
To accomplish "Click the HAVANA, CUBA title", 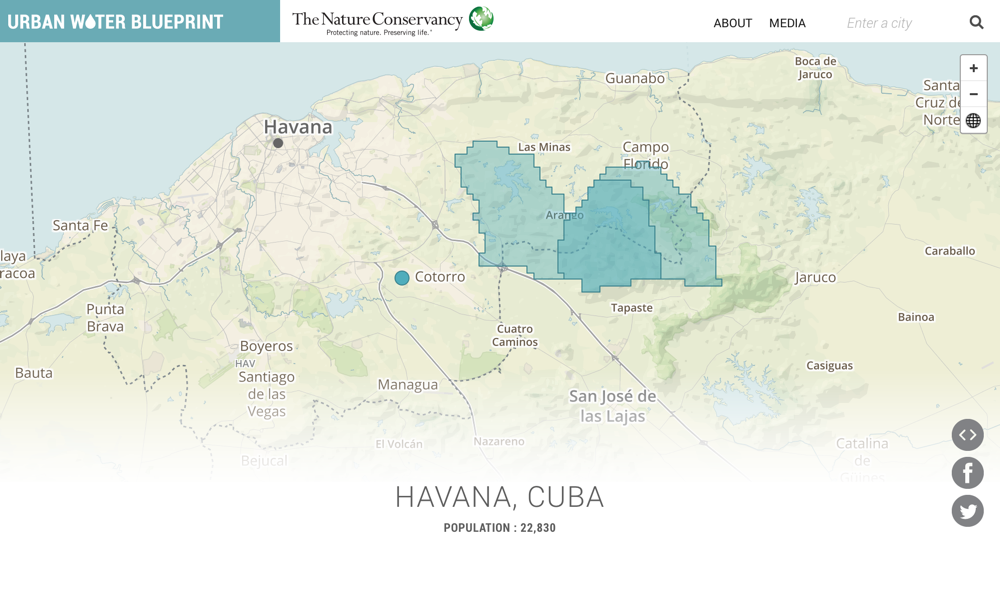I will click(499, 497).
